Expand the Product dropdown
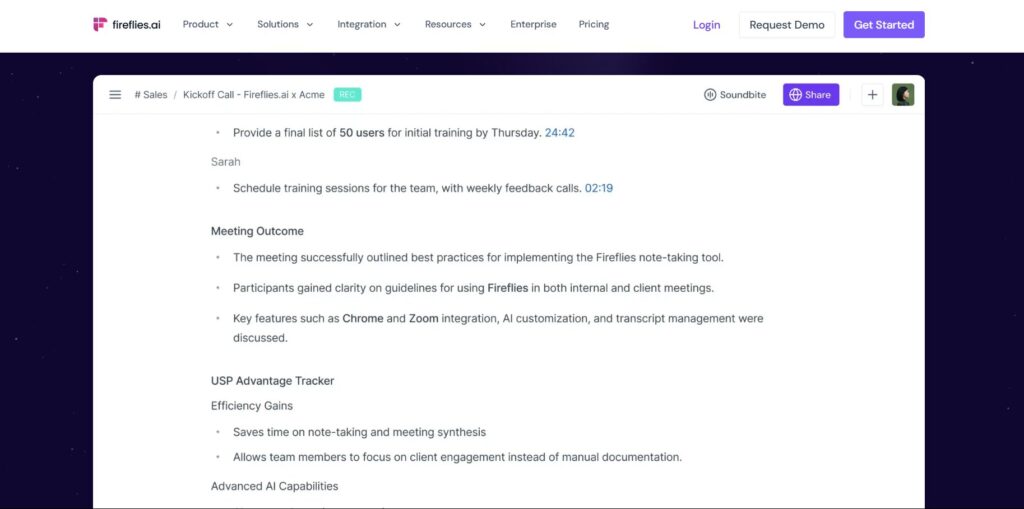Screen dimensions: 1024x509 (208, 24)
